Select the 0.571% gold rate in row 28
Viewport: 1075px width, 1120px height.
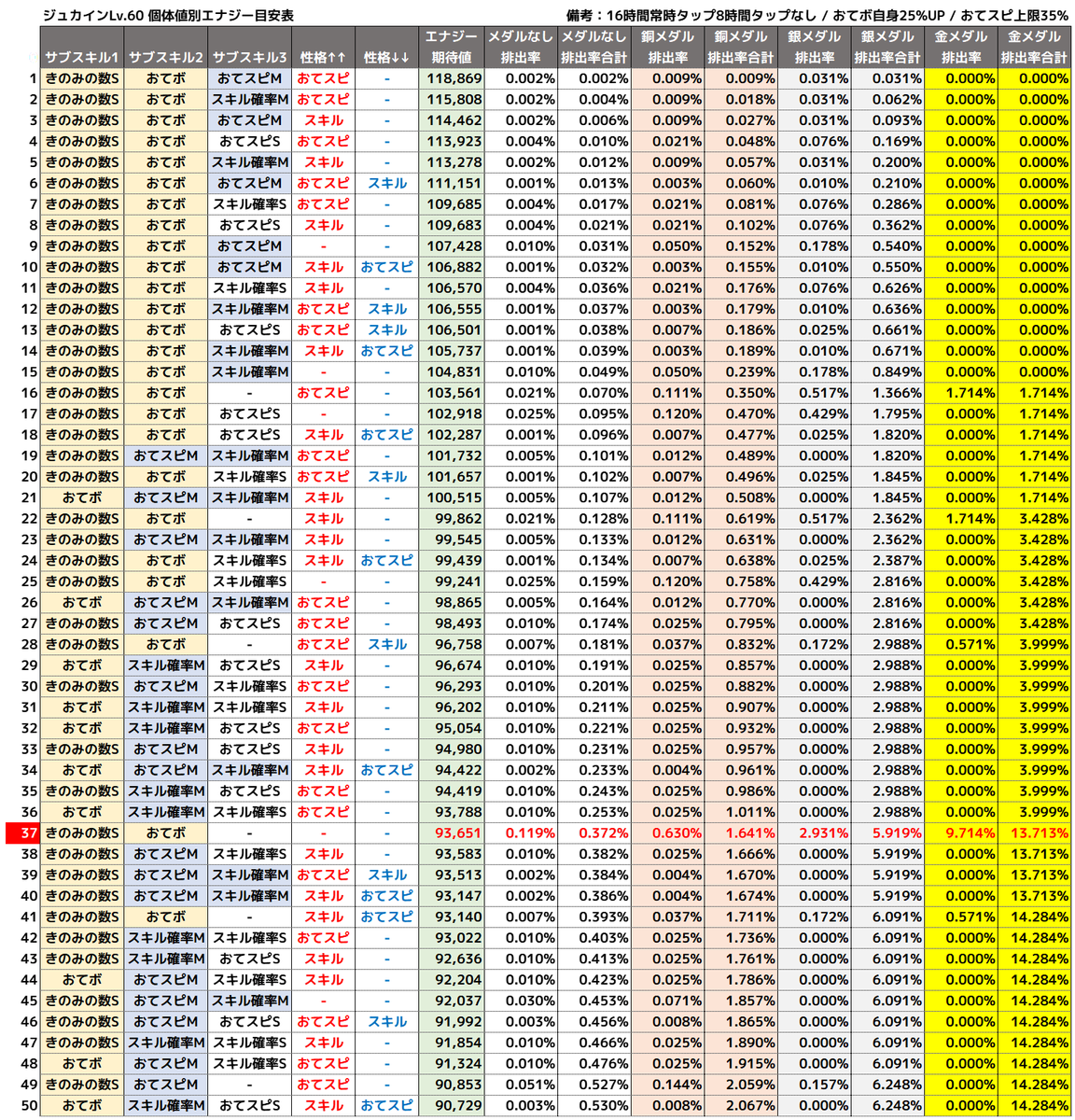pos(961,644)
